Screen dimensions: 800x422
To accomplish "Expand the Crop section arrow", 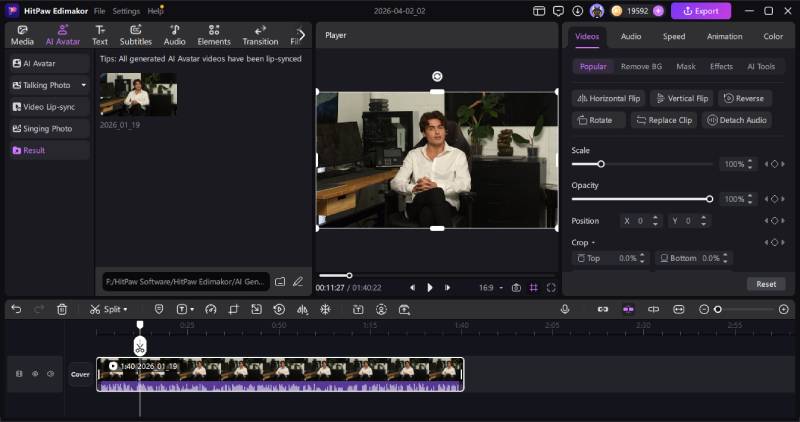I will (593, 243).
